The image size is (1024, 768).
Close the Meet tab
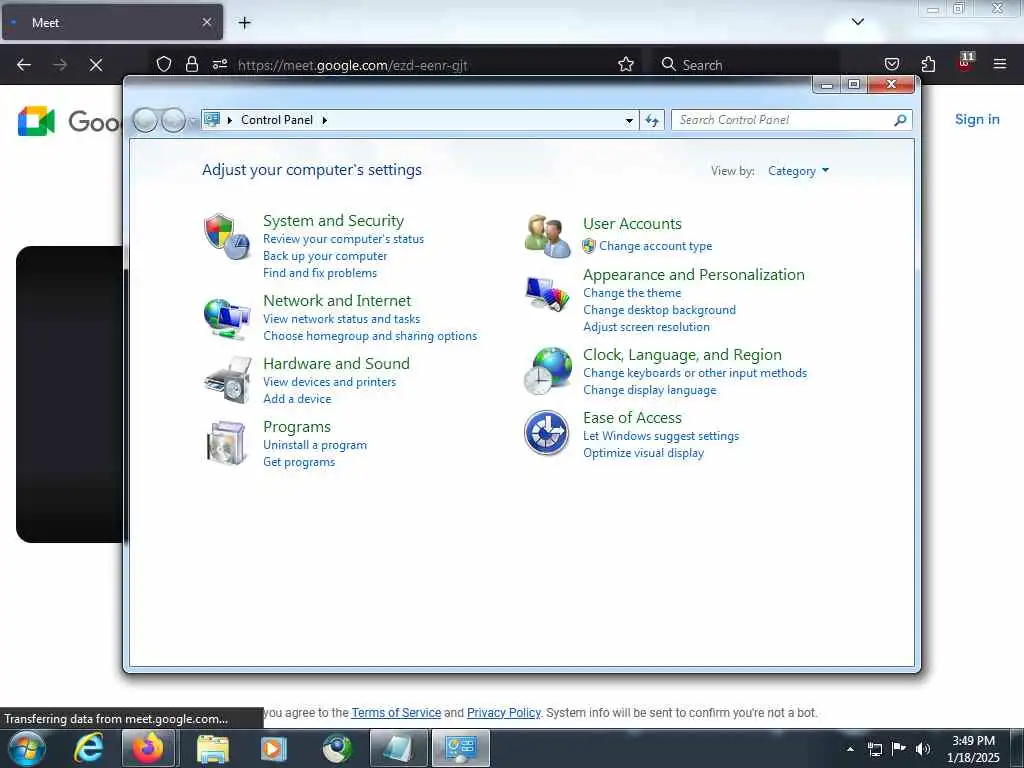click(206, 22)
